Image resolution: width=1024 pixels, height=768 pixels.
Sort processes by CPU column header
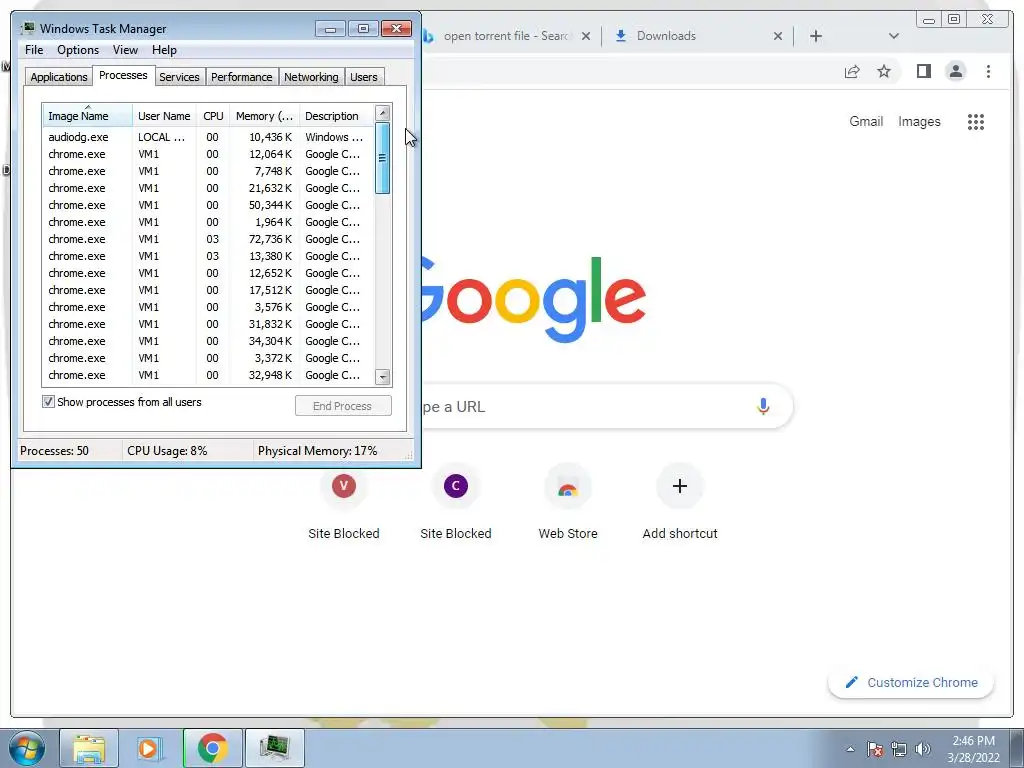[213, 116]
